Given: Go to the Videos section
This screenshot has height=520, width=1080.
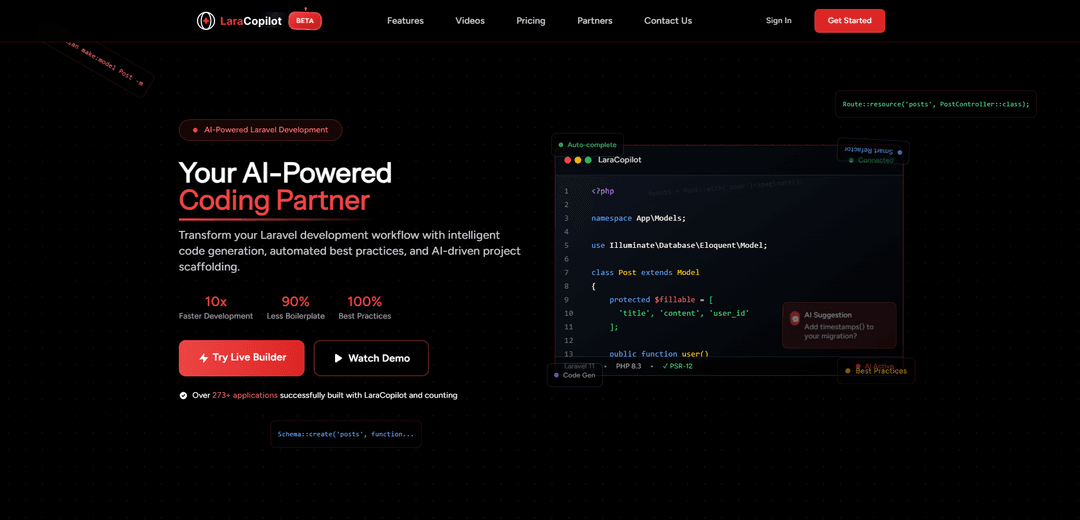Looking at the screenshot, I should tap(470, 21).
